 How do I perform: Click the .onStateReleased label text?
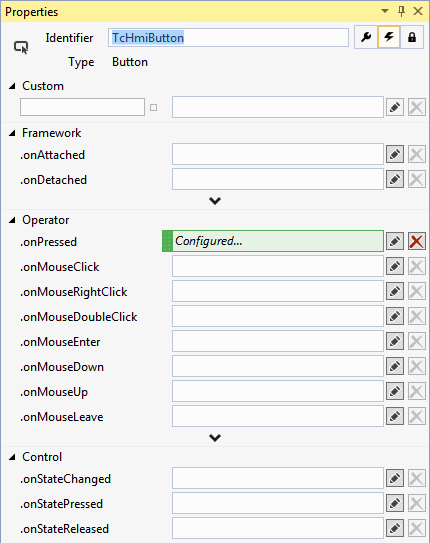click(64, 529)
